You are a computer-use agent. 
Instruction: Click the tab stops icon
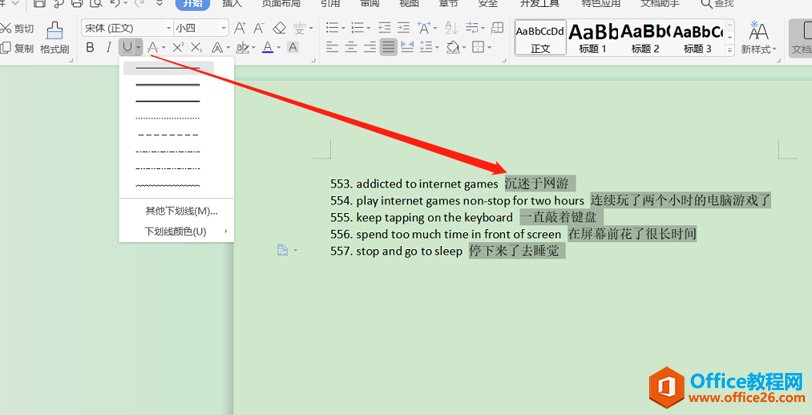[497, 27]
